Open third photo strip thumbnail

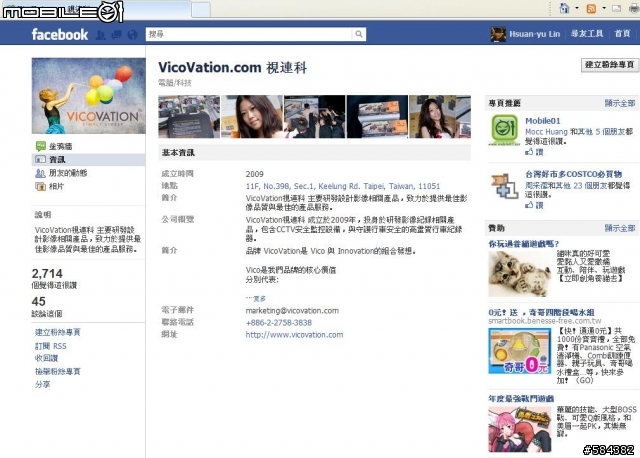coord(314,117)
